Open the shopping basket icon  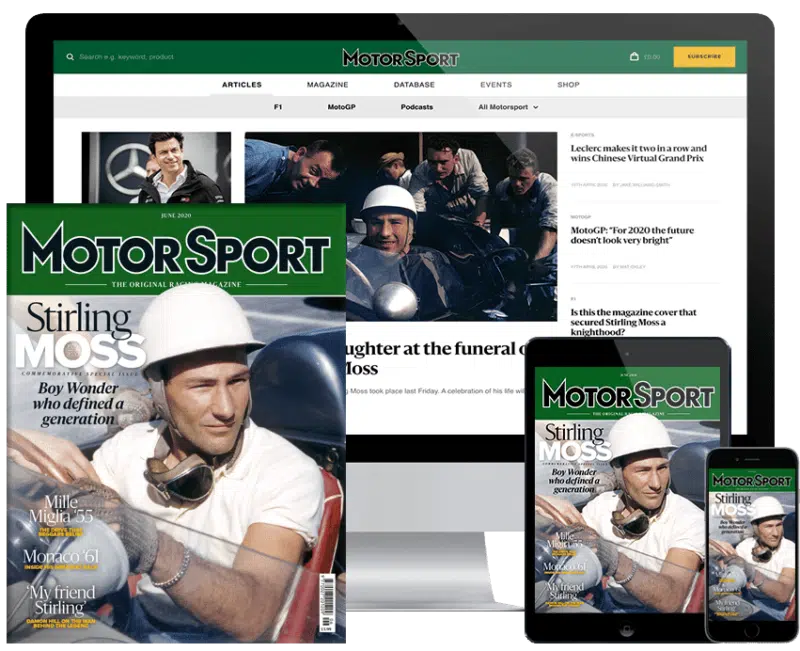(x=634, y=57)
